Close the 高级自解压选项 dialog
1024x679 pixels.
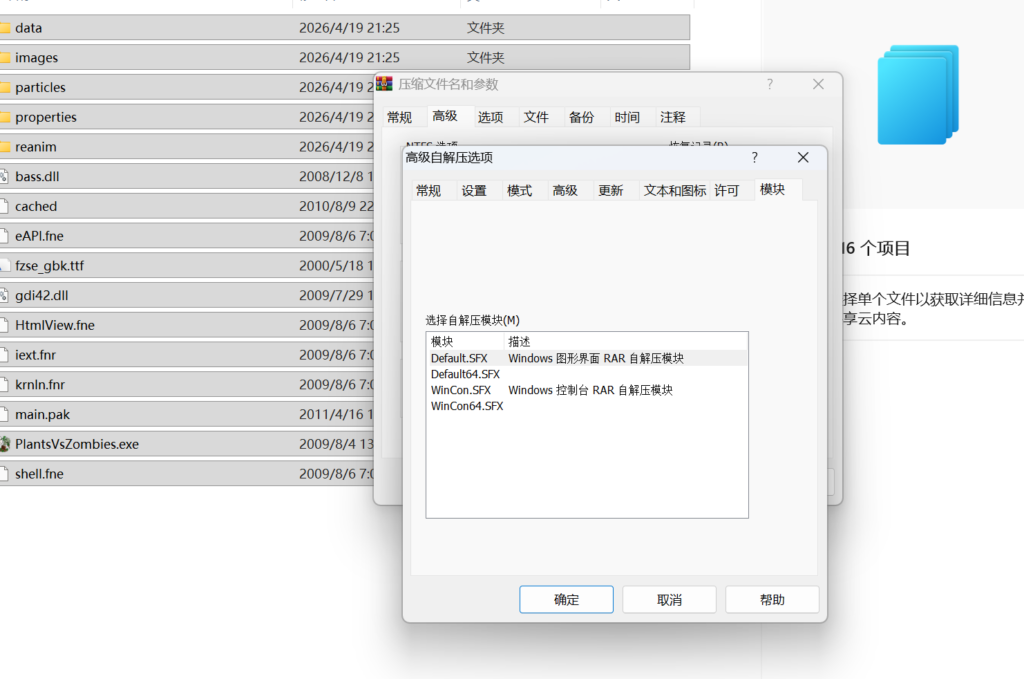[803, 158]
